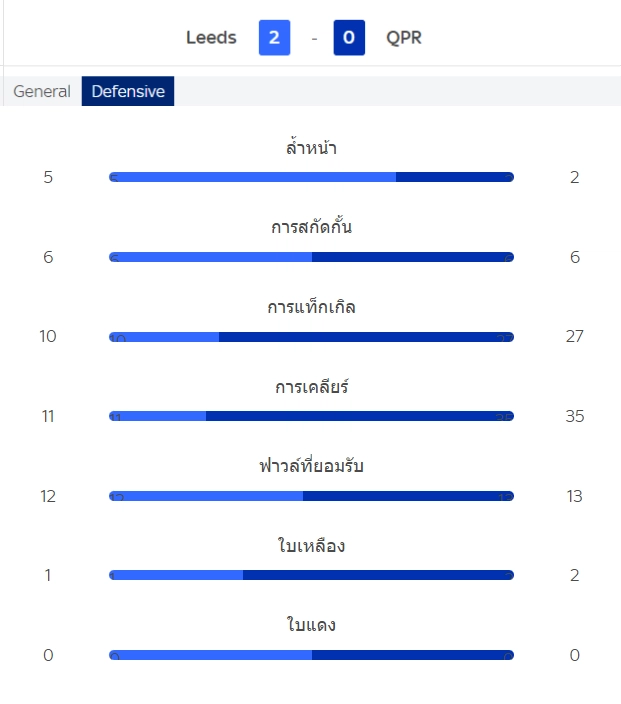The width and height of the screenshot is (621, 704).
Task: Click the การแท็กเกิล stat bar
Action: point(311,337)
